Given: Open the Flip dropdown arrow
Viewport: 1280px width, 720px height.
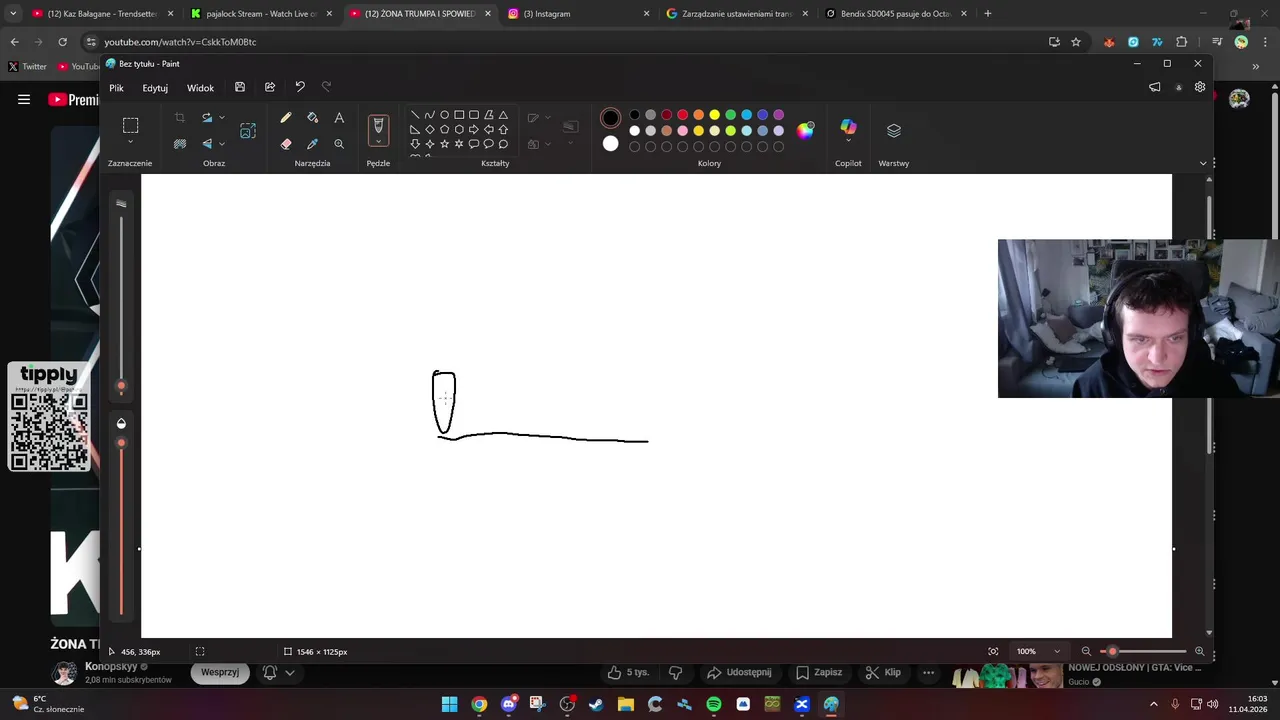Looking at the screenshot, I should [221, 144].
